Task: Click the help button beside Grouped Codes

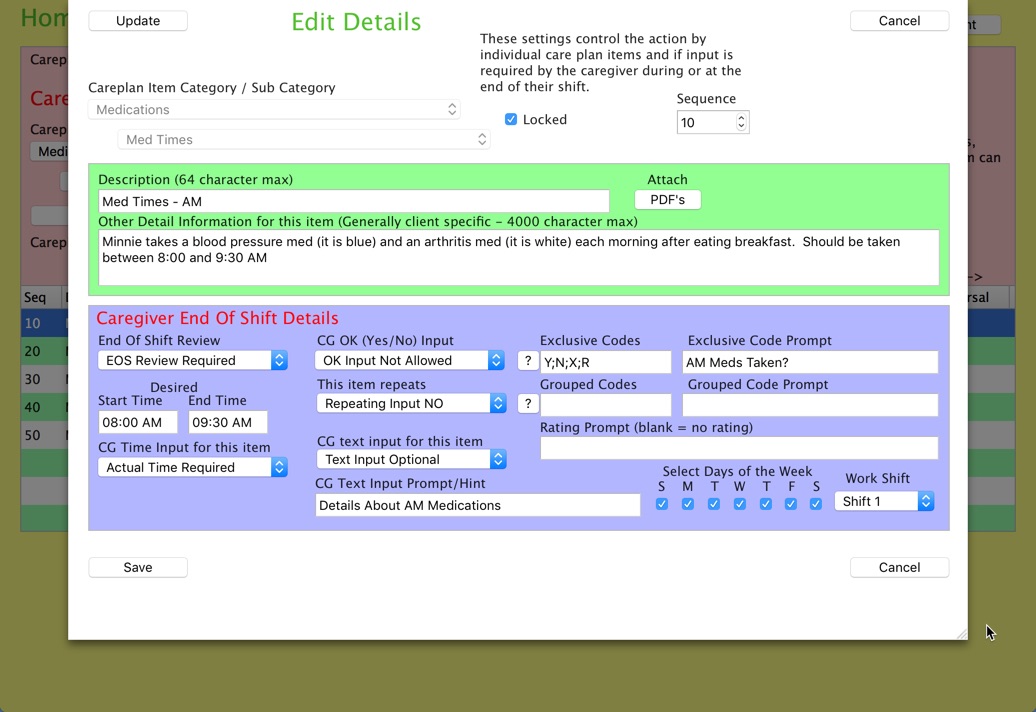Action: point(528,403)
